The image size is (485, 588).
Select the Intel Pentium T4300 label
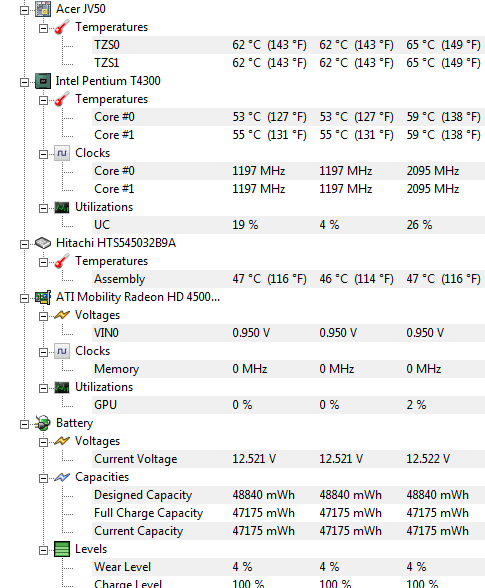tap(108, 81)
